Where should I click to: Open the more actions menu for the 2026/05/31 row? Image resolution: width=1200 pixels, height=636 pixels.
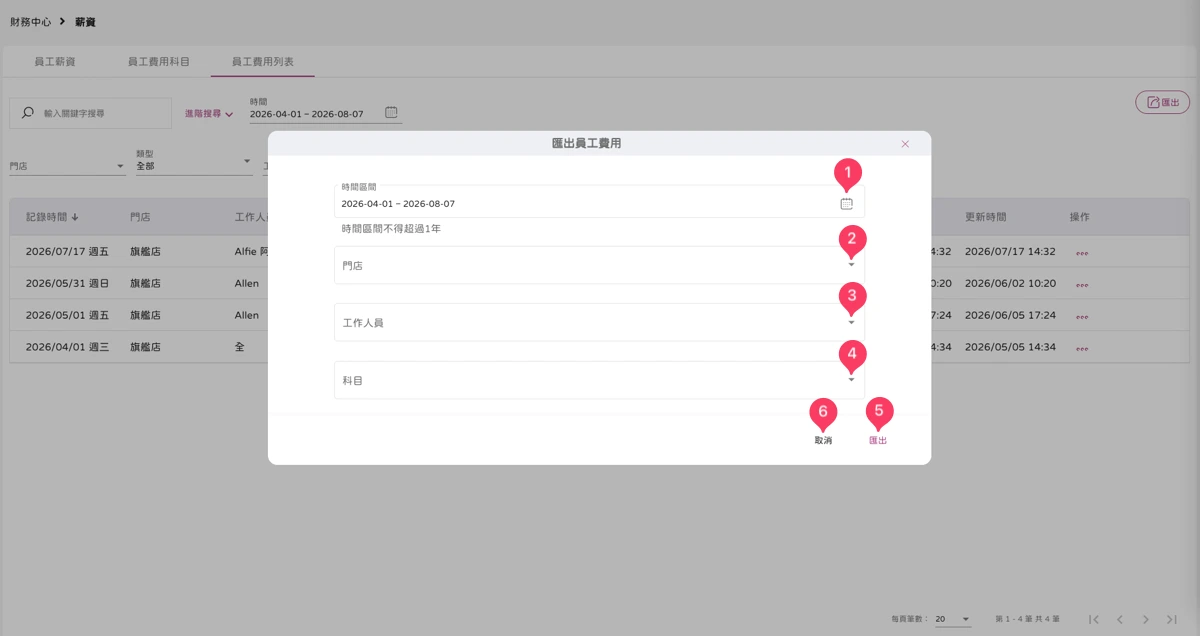(x=1082, y=285)
